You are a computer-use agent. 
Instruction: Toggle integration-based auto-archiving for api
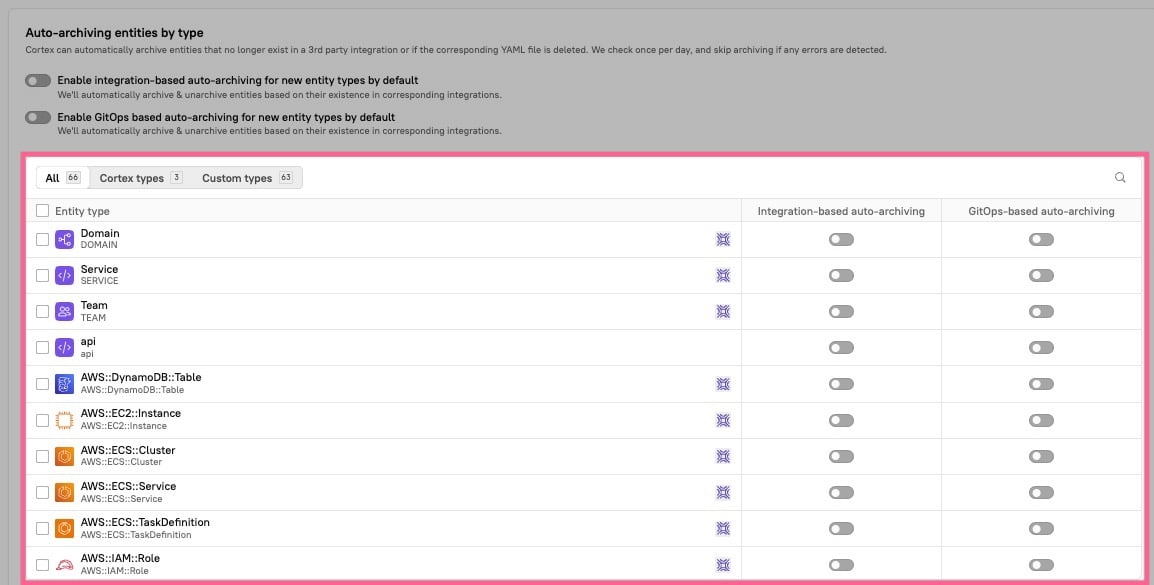point(841,347)
